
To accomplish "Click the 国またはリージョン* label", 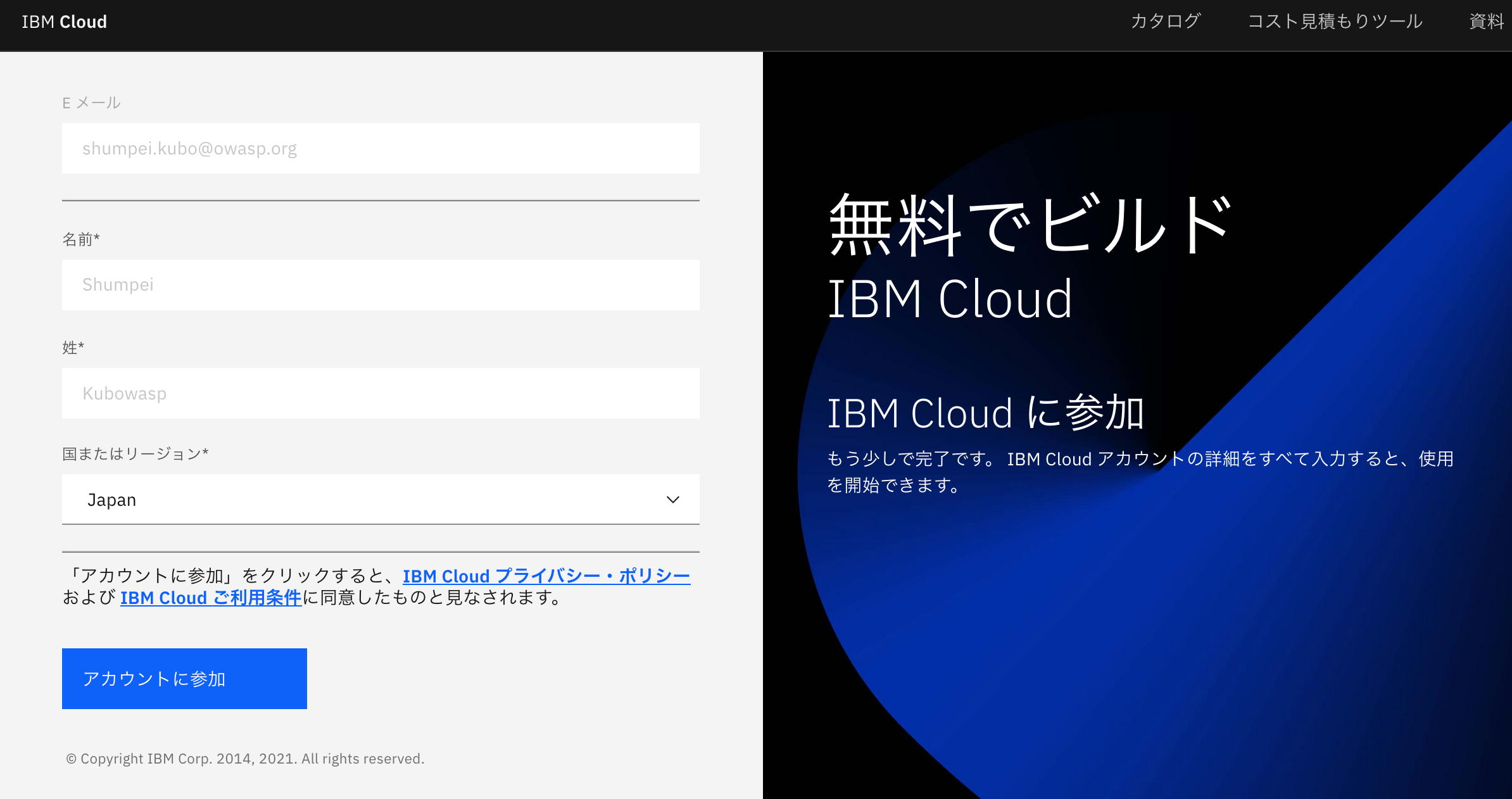I will click(x=135, y=454).
